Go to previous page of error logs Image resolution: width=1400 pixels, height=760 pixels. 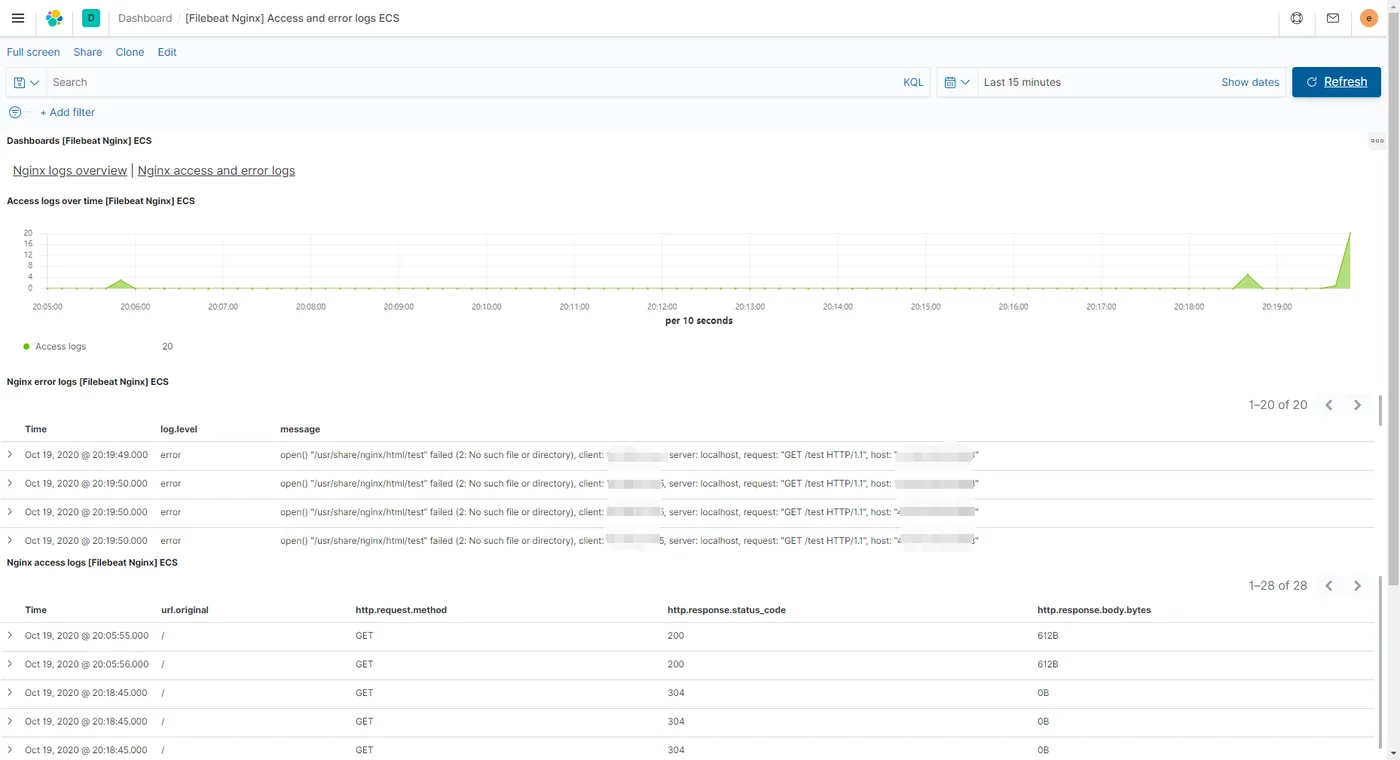[1329, 405]
